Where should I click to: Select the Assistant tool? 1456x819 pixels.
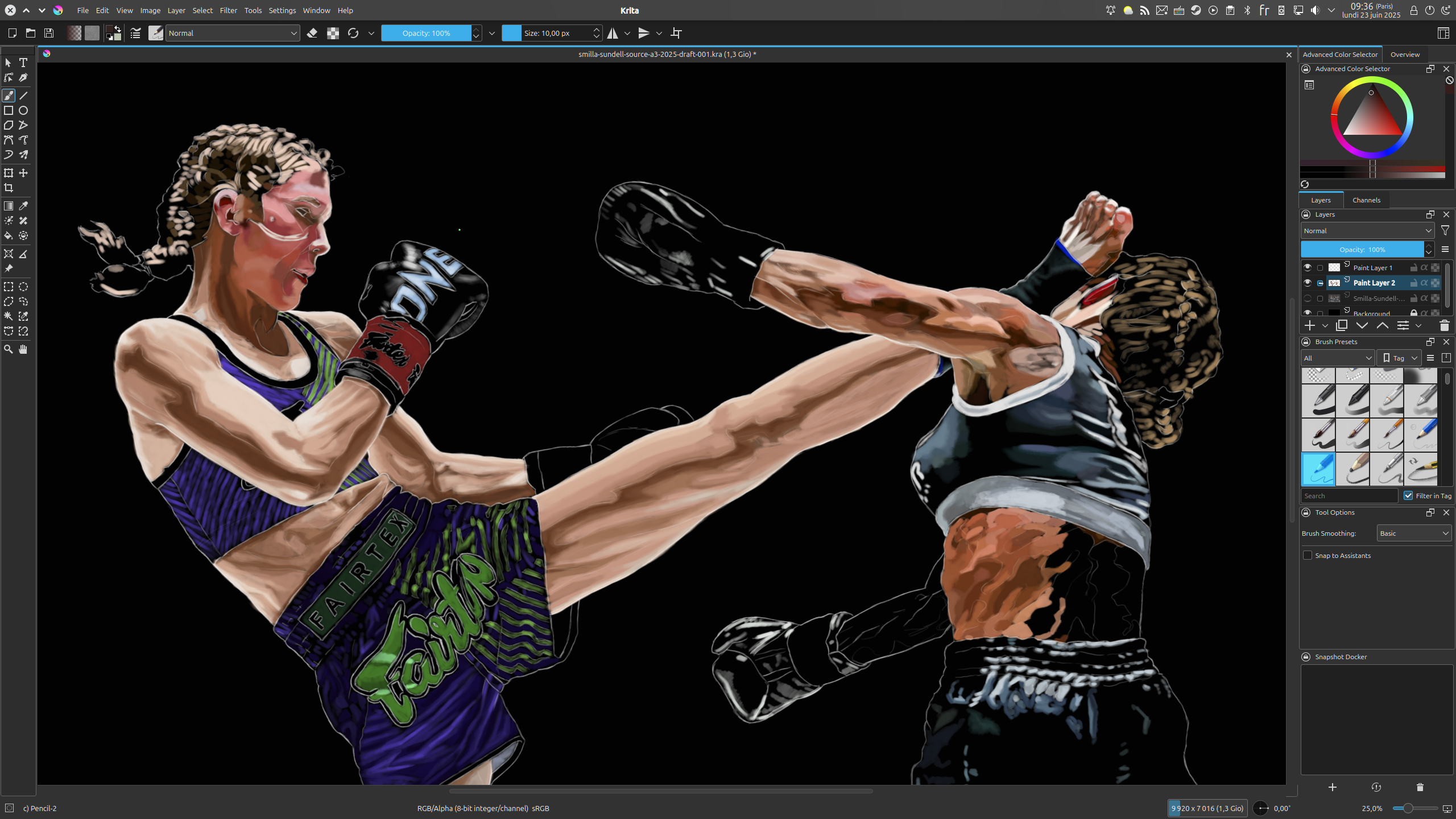pos(9,254)
